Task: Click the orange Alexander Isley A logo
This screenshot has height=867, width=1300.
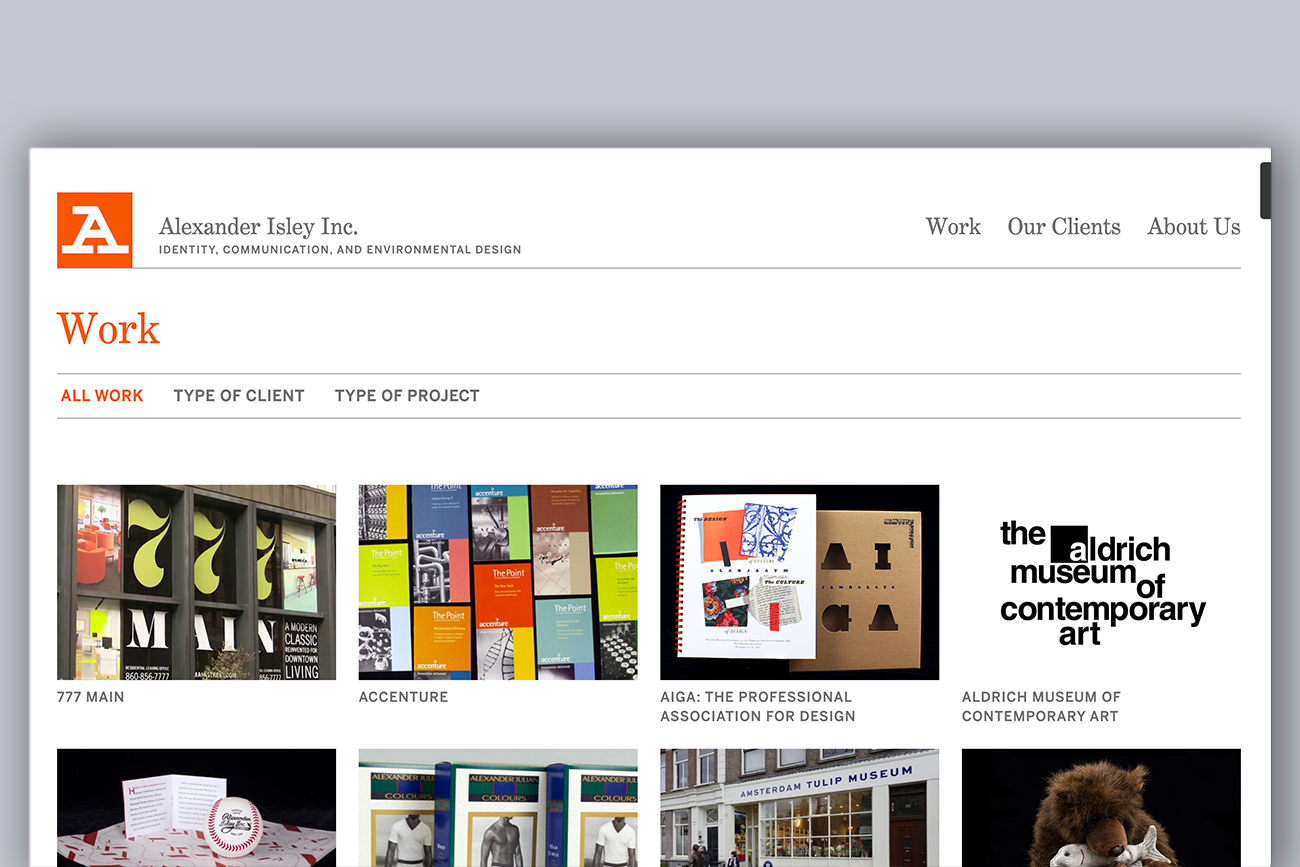Action: tap(95, 230)
